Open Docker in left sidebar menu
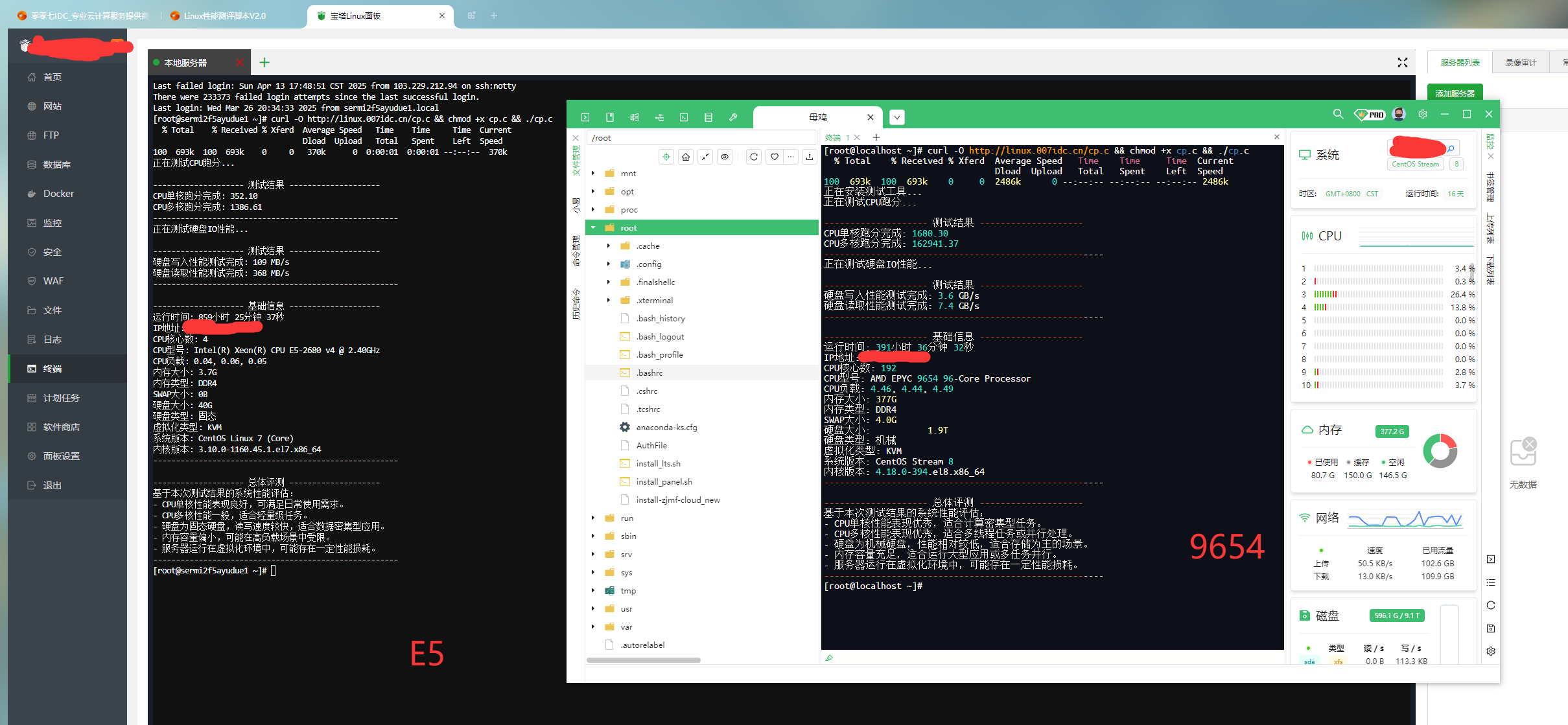Viewport: 1568px width, 725px height. [x=58, y=194]
